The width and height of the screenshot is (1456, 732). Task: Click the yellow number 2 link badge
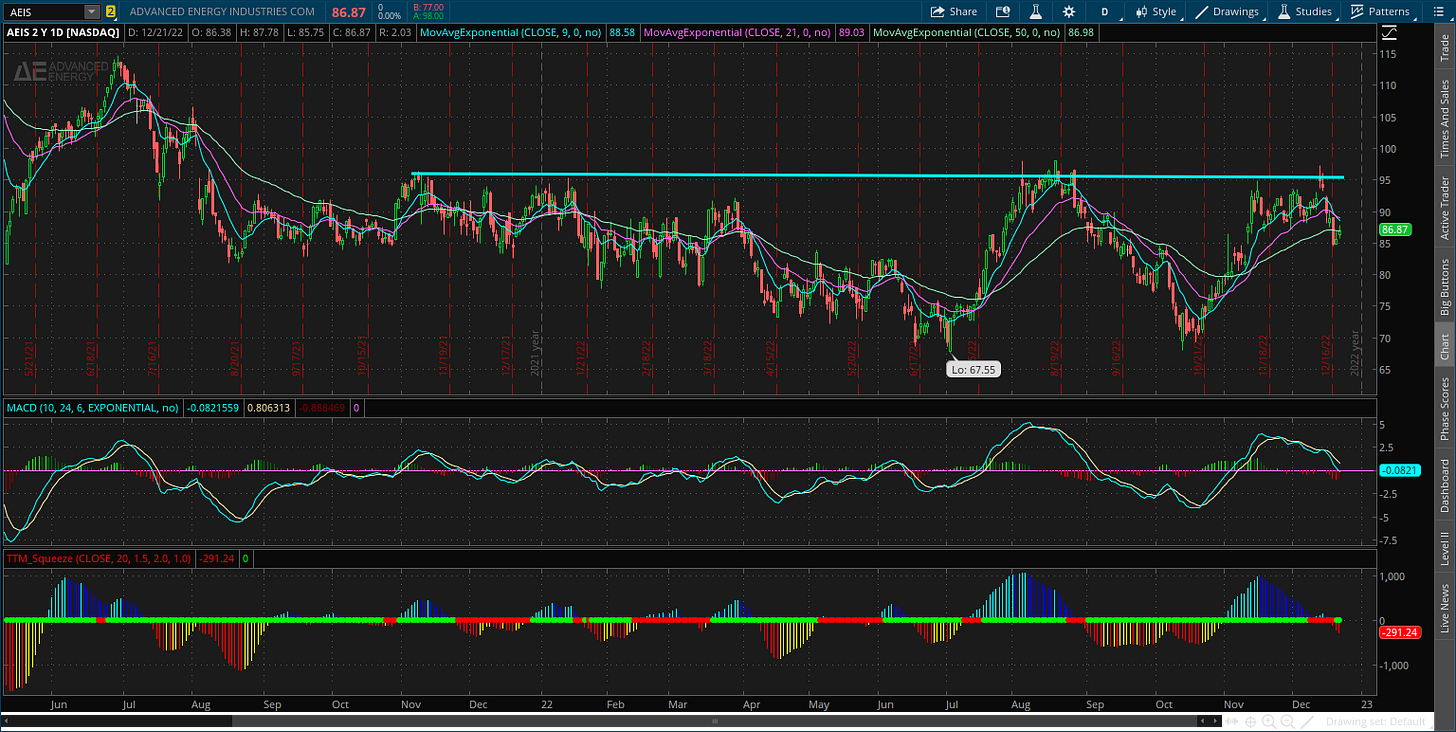point(110,12)
